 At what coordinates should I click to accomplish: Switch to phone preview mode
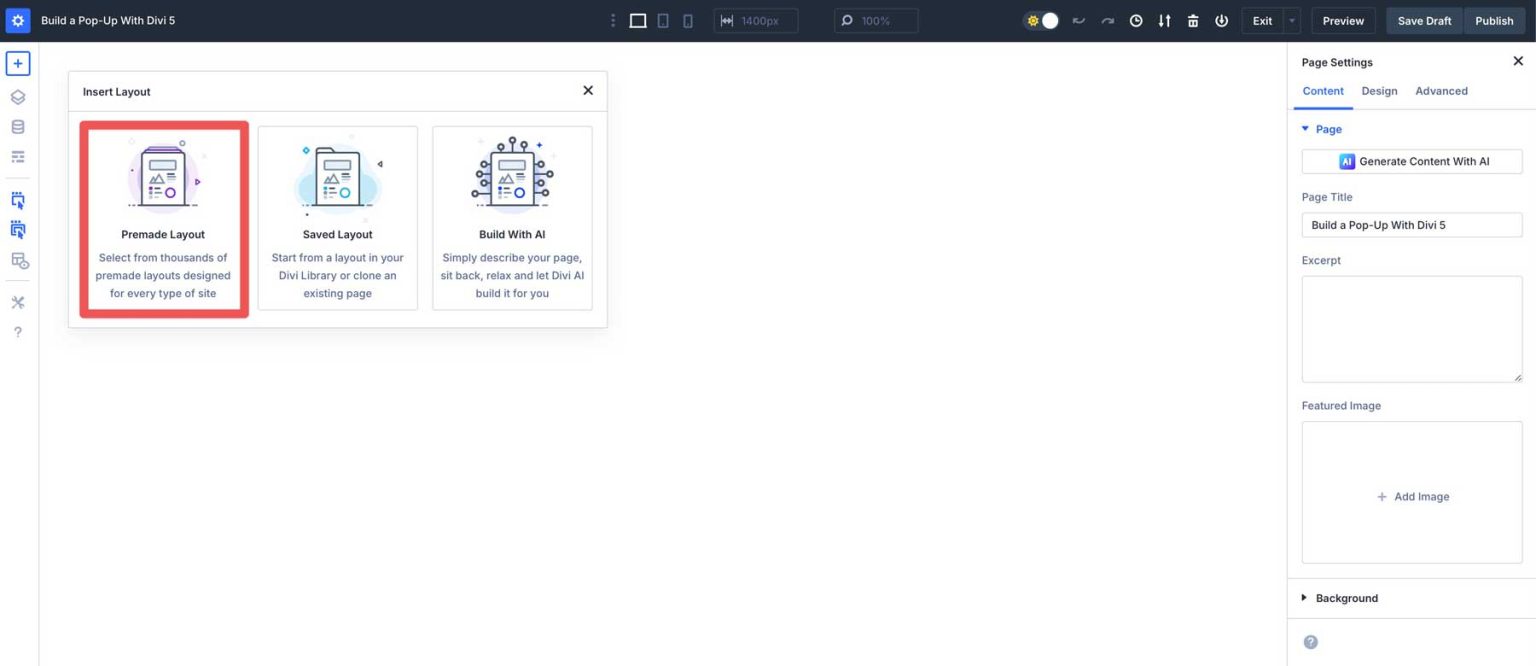[688, 20]
